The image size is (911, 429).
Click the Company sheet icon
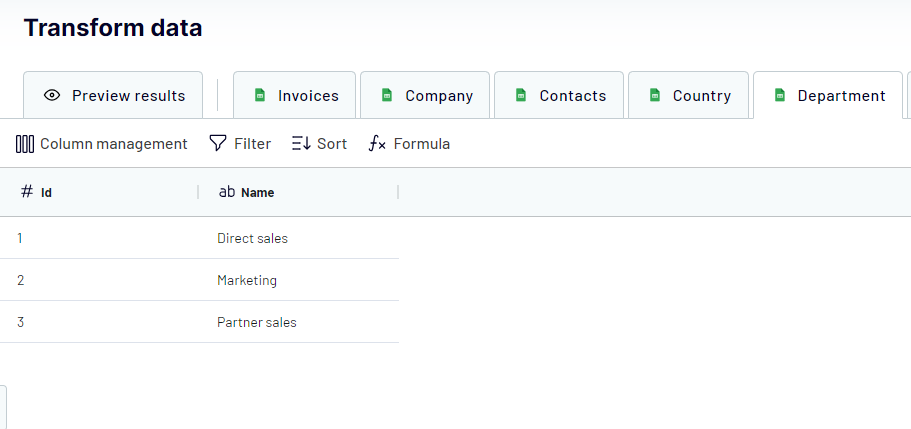point(386,96)
